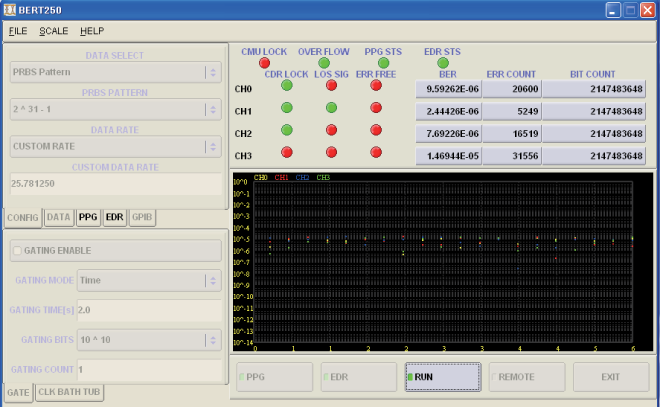Viewport: 660px width, 407px height.
Task: Click the EXIT button
Action: (x=611, y=377)
